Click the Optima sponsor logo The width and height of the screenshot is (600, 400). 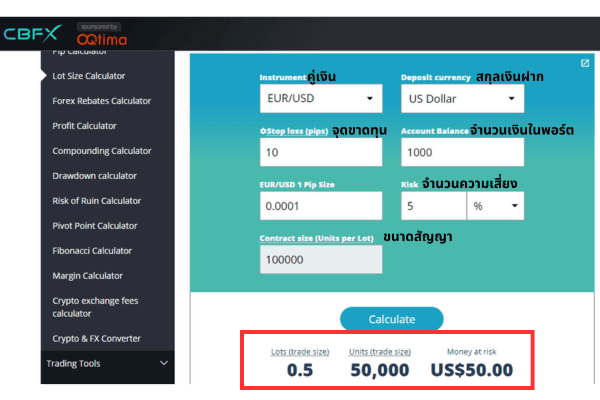[x=101, y=38]
